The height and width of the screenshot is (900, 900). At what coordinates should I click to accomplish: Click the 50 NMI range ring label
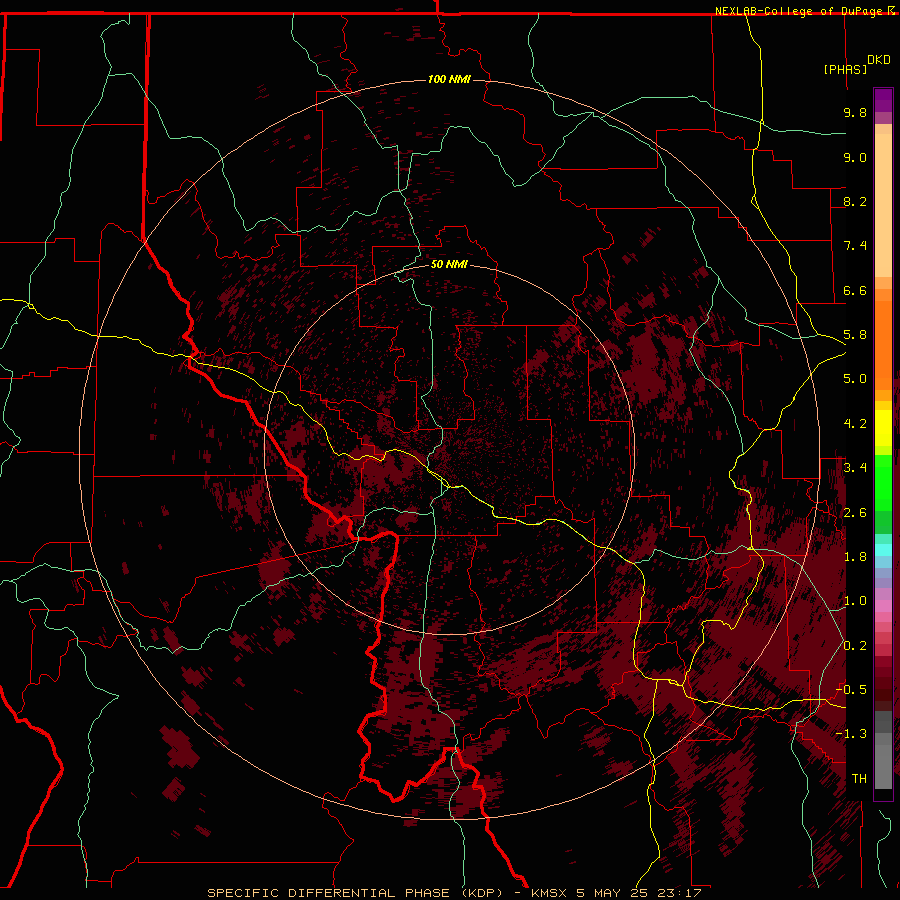point(449,264)
